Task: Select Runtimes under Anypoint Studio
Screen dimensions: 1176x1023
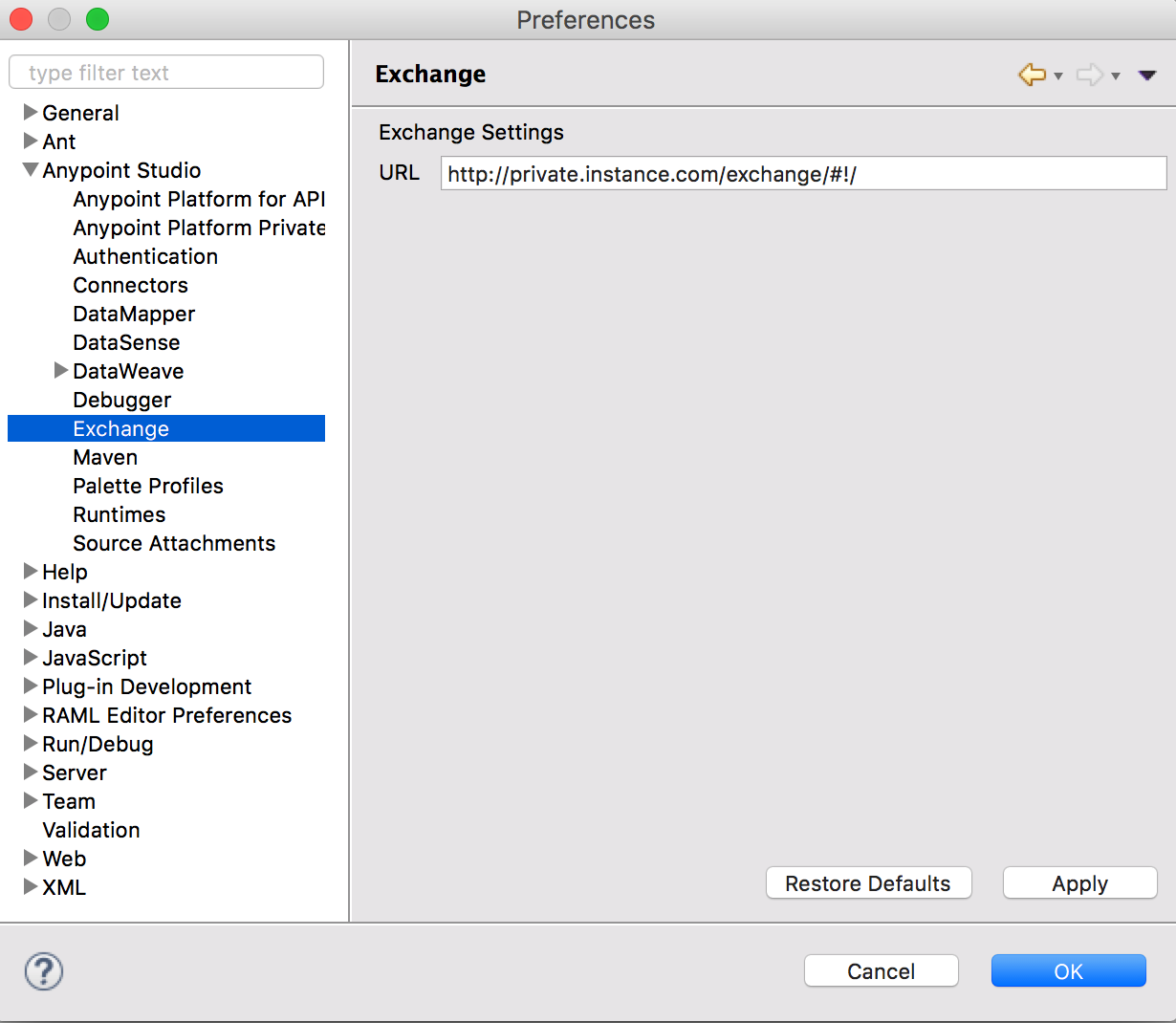Action: tap(119, 514)
